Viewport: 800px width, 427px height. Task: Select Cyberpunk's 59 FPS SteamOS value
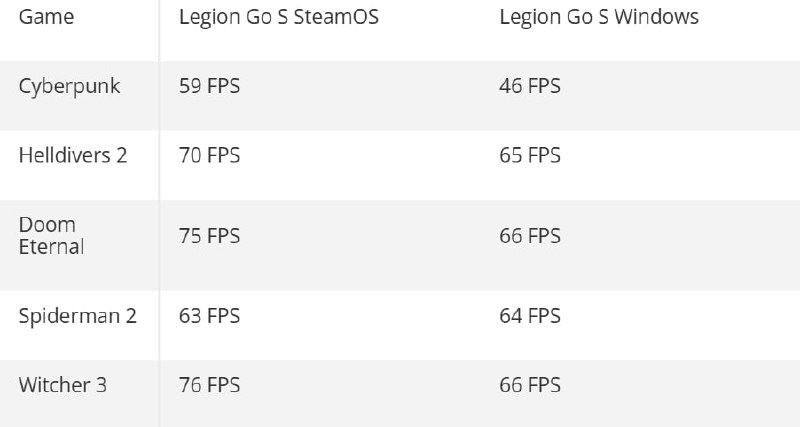coord(209,86)
